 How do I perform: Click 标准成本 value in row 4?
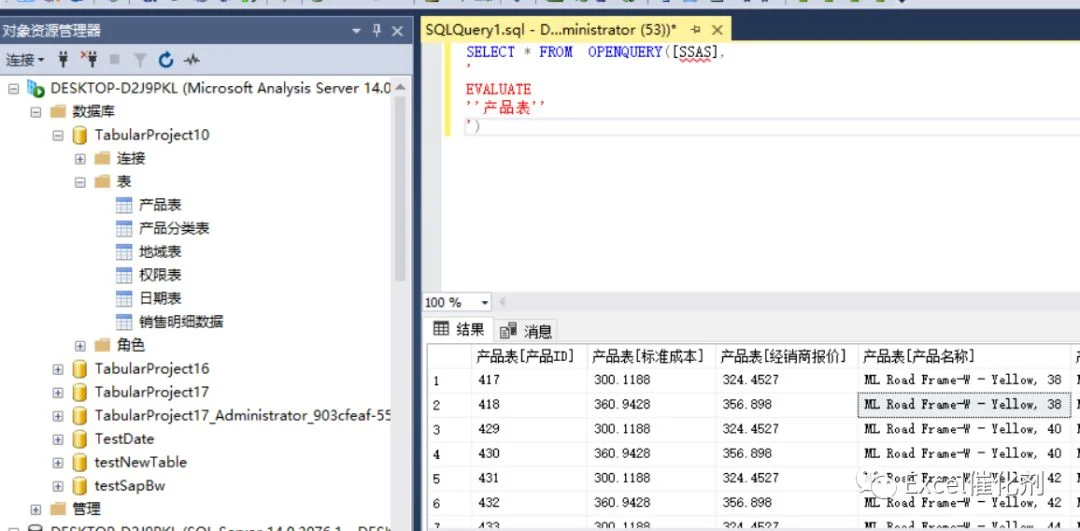point(652,454)
